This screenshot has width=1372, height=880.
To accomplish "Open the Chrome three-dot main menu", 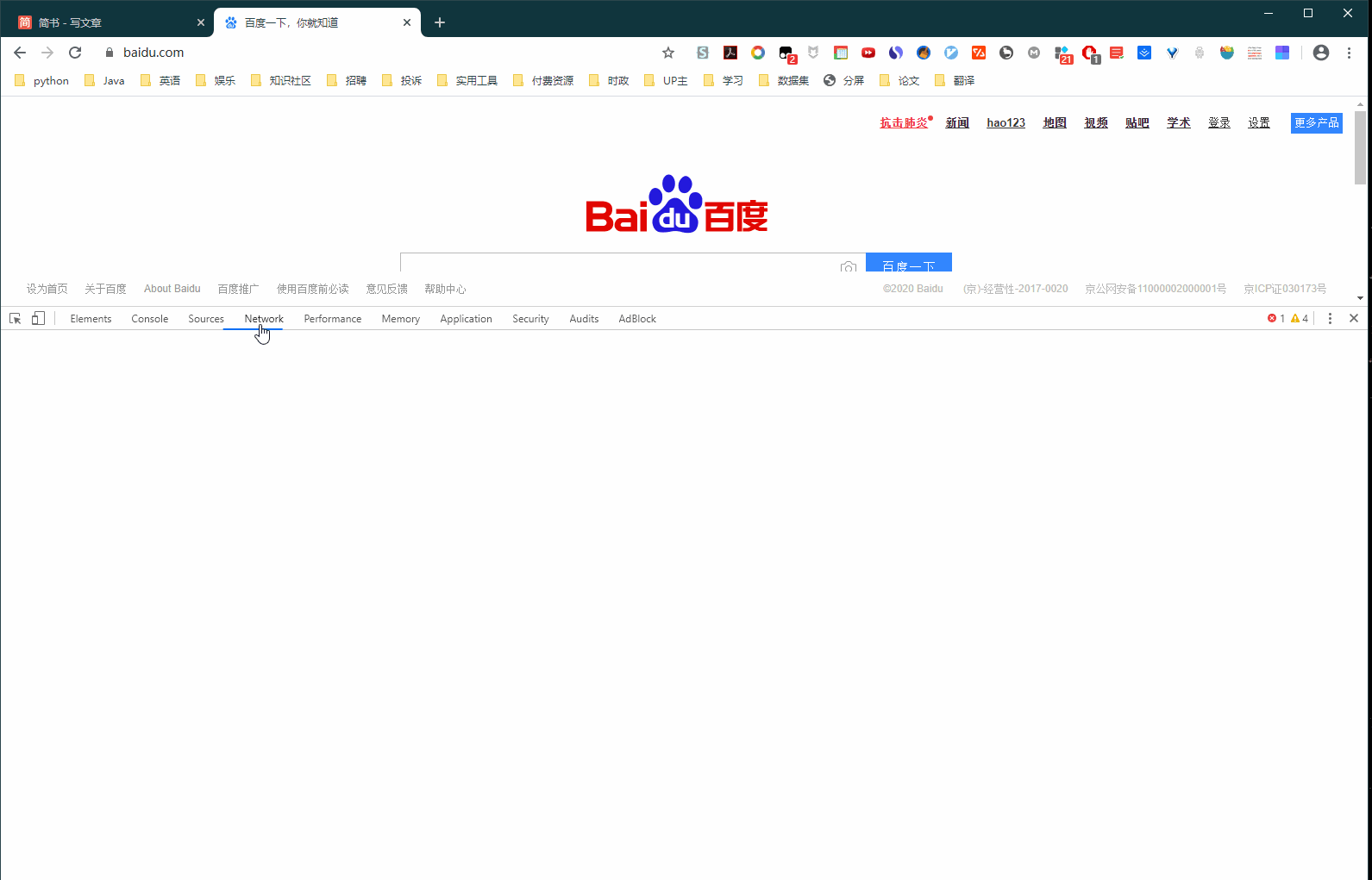I will point(1350,53).
